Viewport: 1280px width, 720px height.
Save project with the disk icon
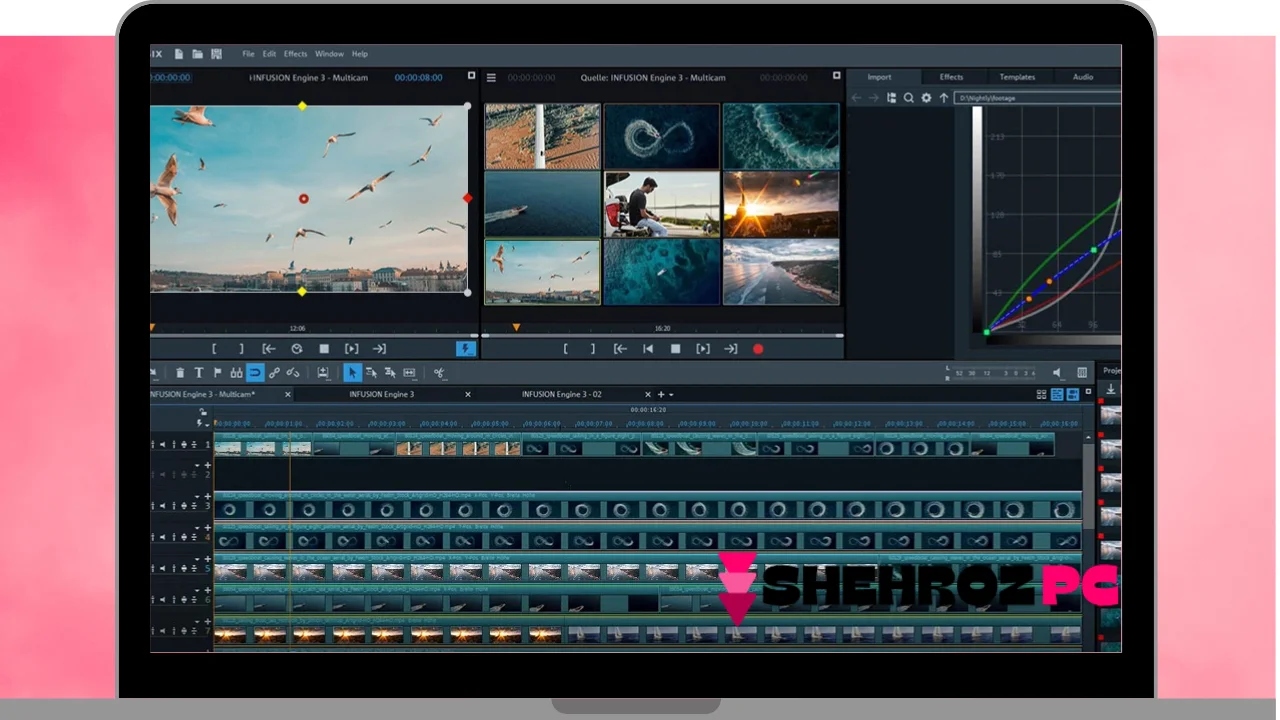click(214, 54)
